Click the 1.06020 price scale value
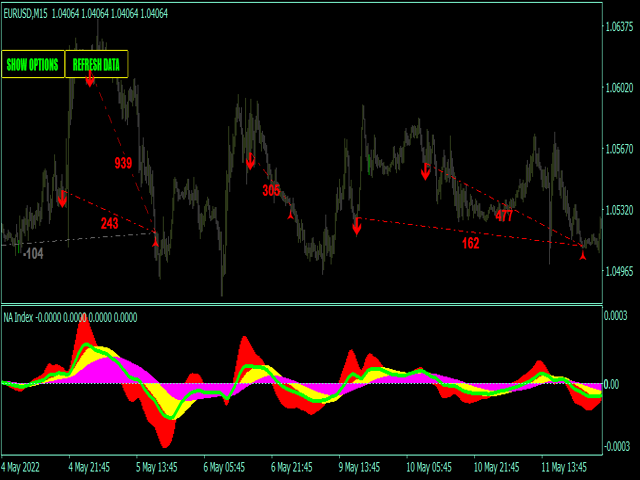The width and height of the screenshot is (640, 480). pos(619,88)
